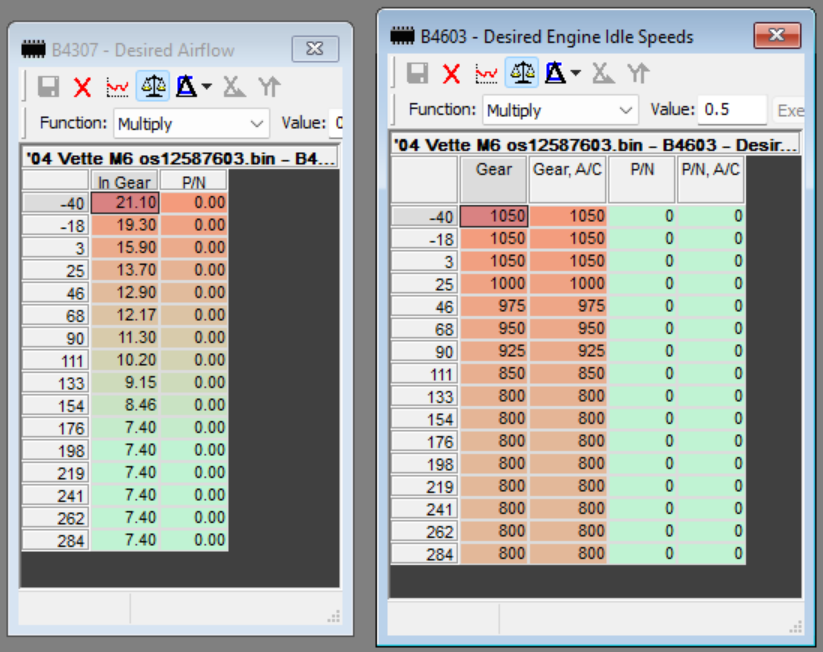This screenshot has width=823, height=652.
Task: Open the Function Multiply dropdown in B4603 window
Action: tap(560, 110)
